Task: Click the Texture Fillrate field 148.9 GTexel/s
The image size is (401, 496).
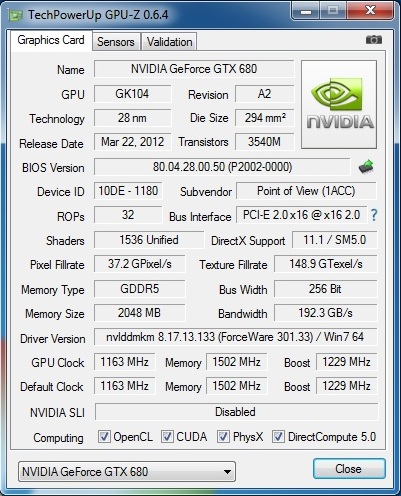Action: (326, 264)
